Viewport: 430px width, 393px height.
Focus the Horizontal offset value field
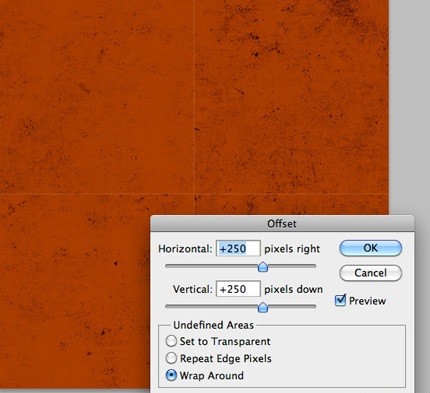(x=238, y=249)
